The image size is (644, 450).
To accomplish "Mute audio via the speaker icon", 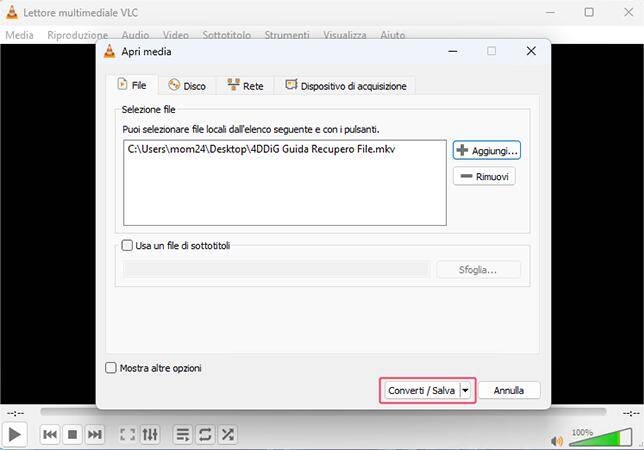I will point(557,441).
